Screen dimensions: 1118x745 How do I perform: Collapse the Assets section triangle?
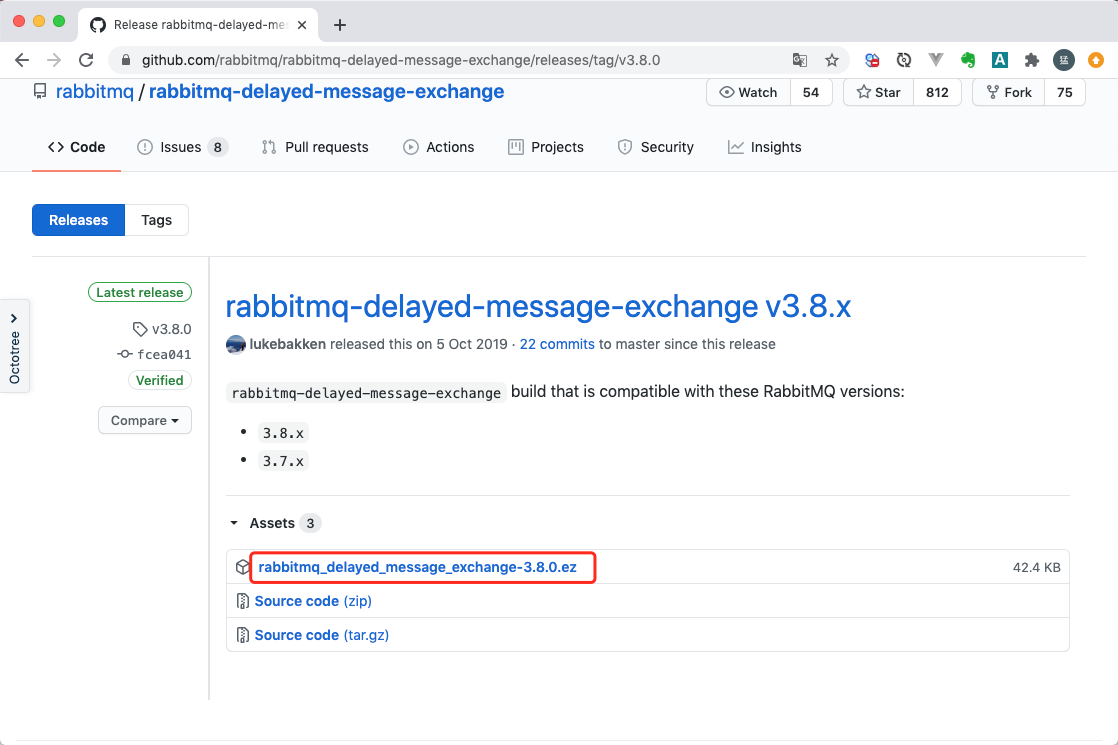(x=234, y=523)
